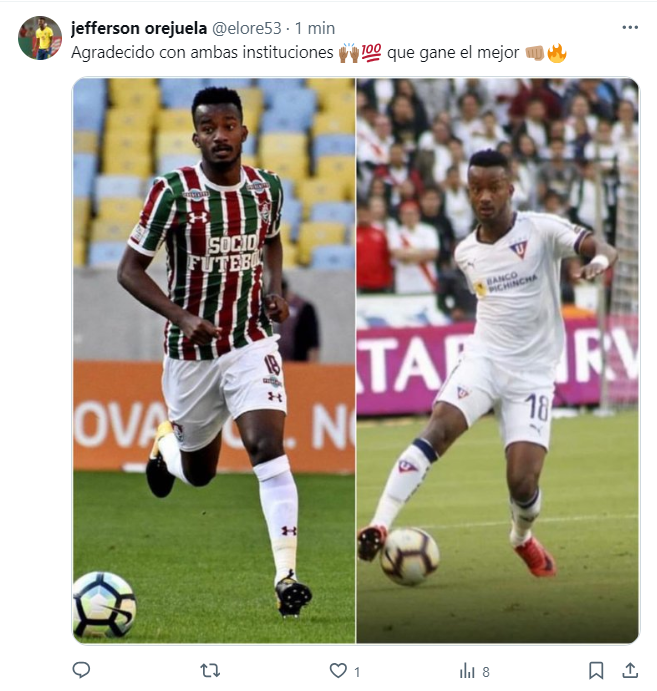The width and height of the screenshot is (657, 691).
Task: Click the view count number 8
Action: 486,672
